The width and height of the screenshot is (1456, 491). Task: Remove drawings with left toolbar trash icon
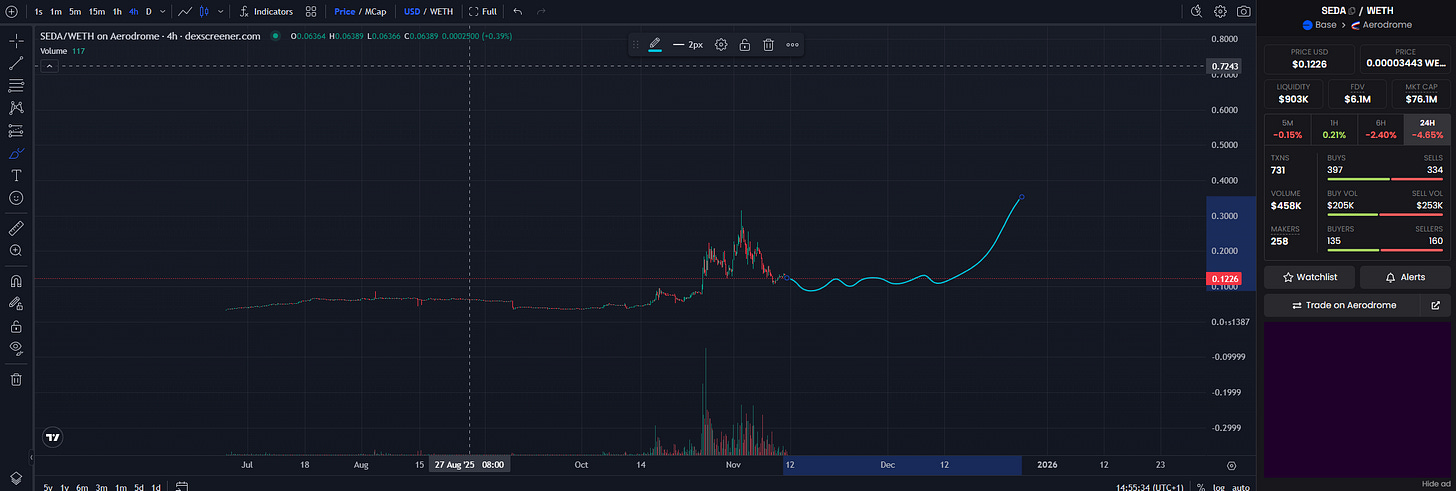pos(16,379)
